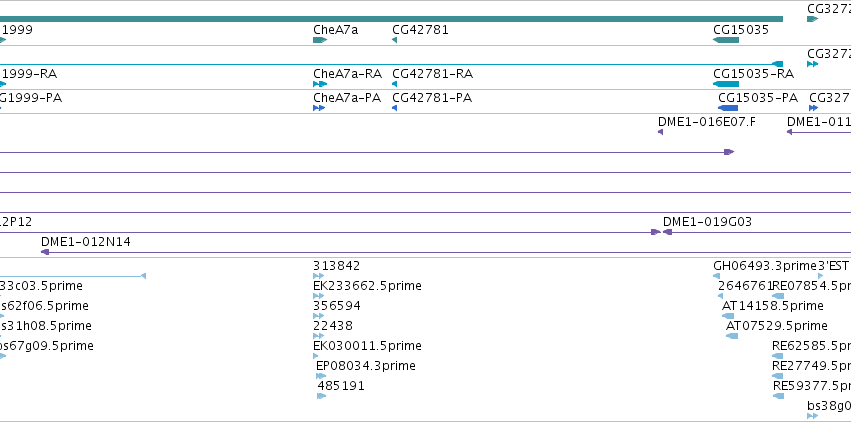The image size is (851, 422).
Task: Select the long teal gene span bar
Action: pyautogui.click(x=391, y=19)
